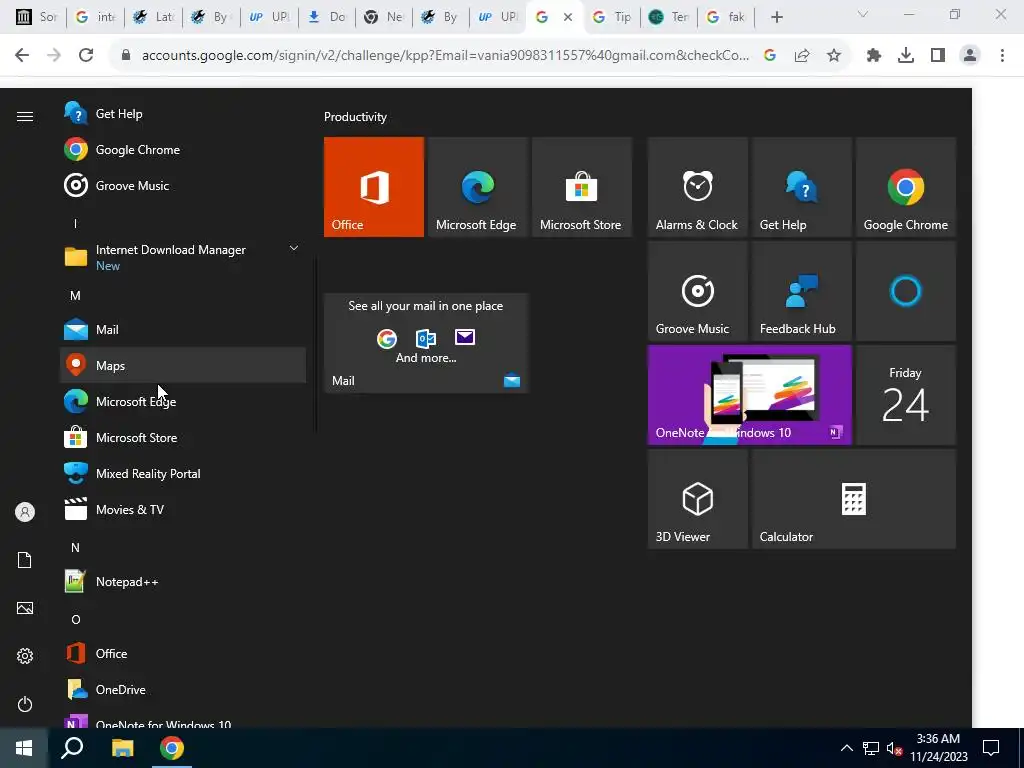This screenshot has height=768, width=1024.
Task: Open the Action Center notifications icon
Action: 991,748
